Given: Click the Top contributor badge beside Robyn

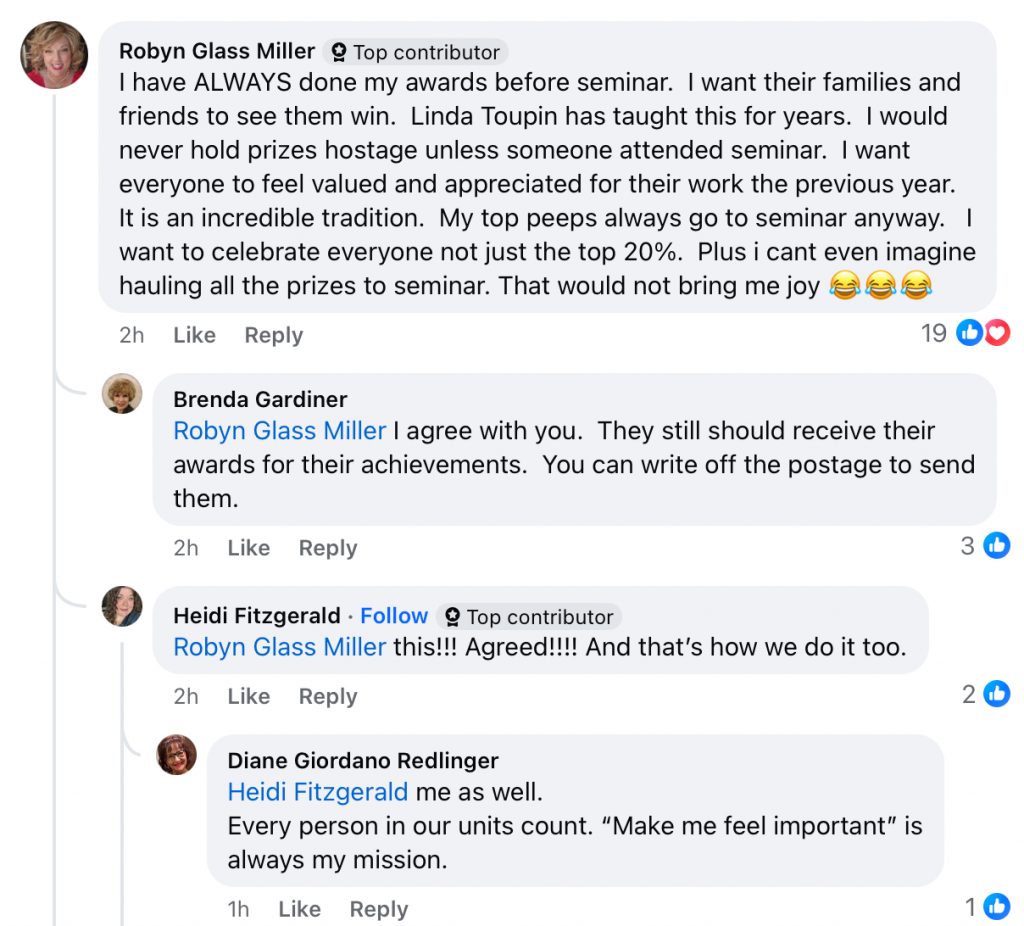Looking at the screenshot, I should pyautogui.click(x=415, y=52).
